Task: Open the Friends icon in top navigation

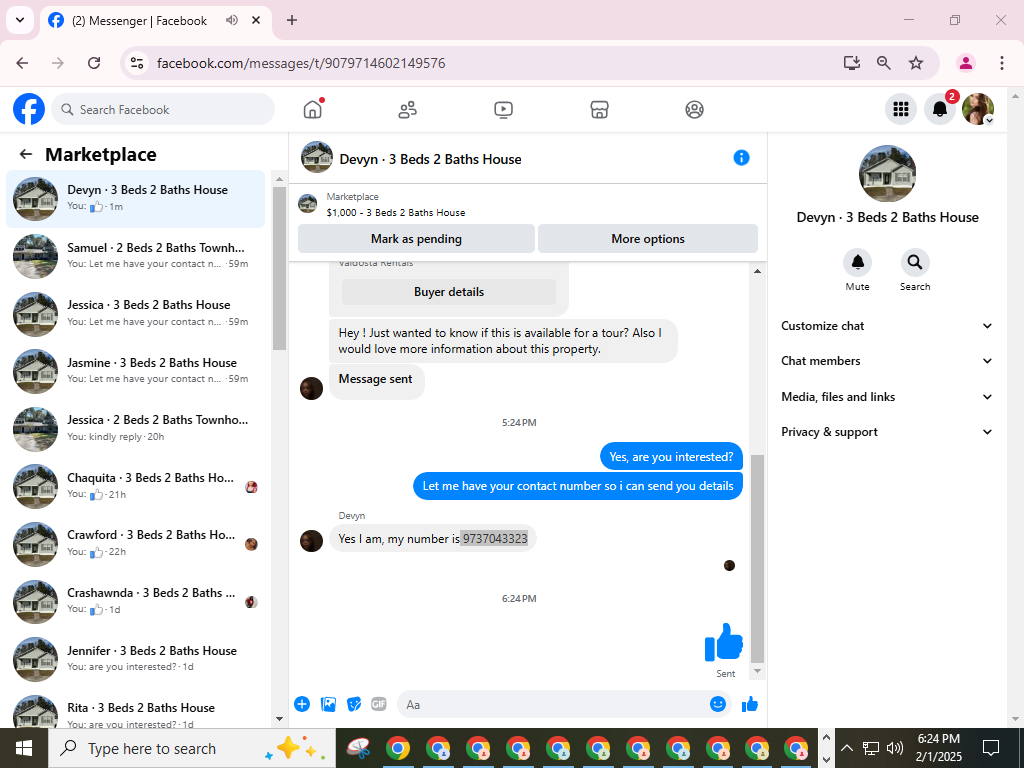Action: click(408, 110)
